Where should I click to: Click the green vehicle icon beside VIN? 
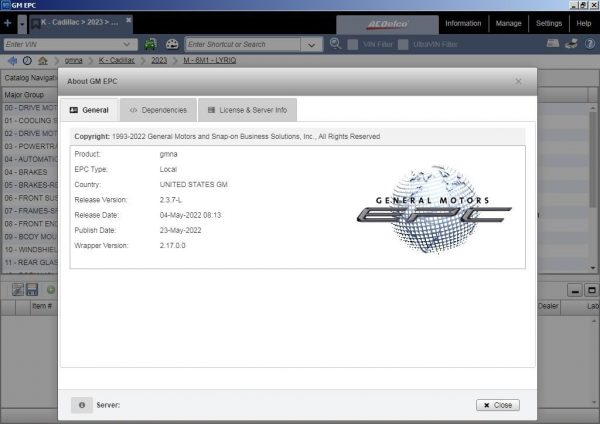(x=150, y=44)
